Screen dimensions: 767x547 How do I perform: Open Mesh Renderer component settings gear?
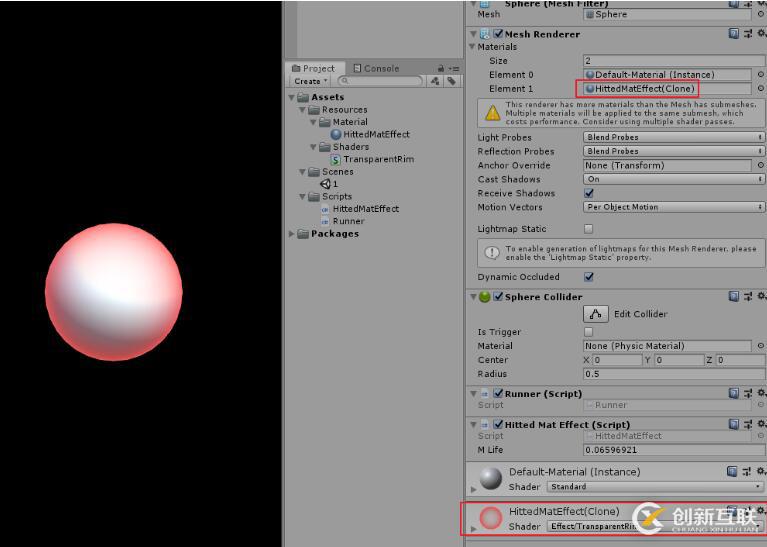pos(762,33)
